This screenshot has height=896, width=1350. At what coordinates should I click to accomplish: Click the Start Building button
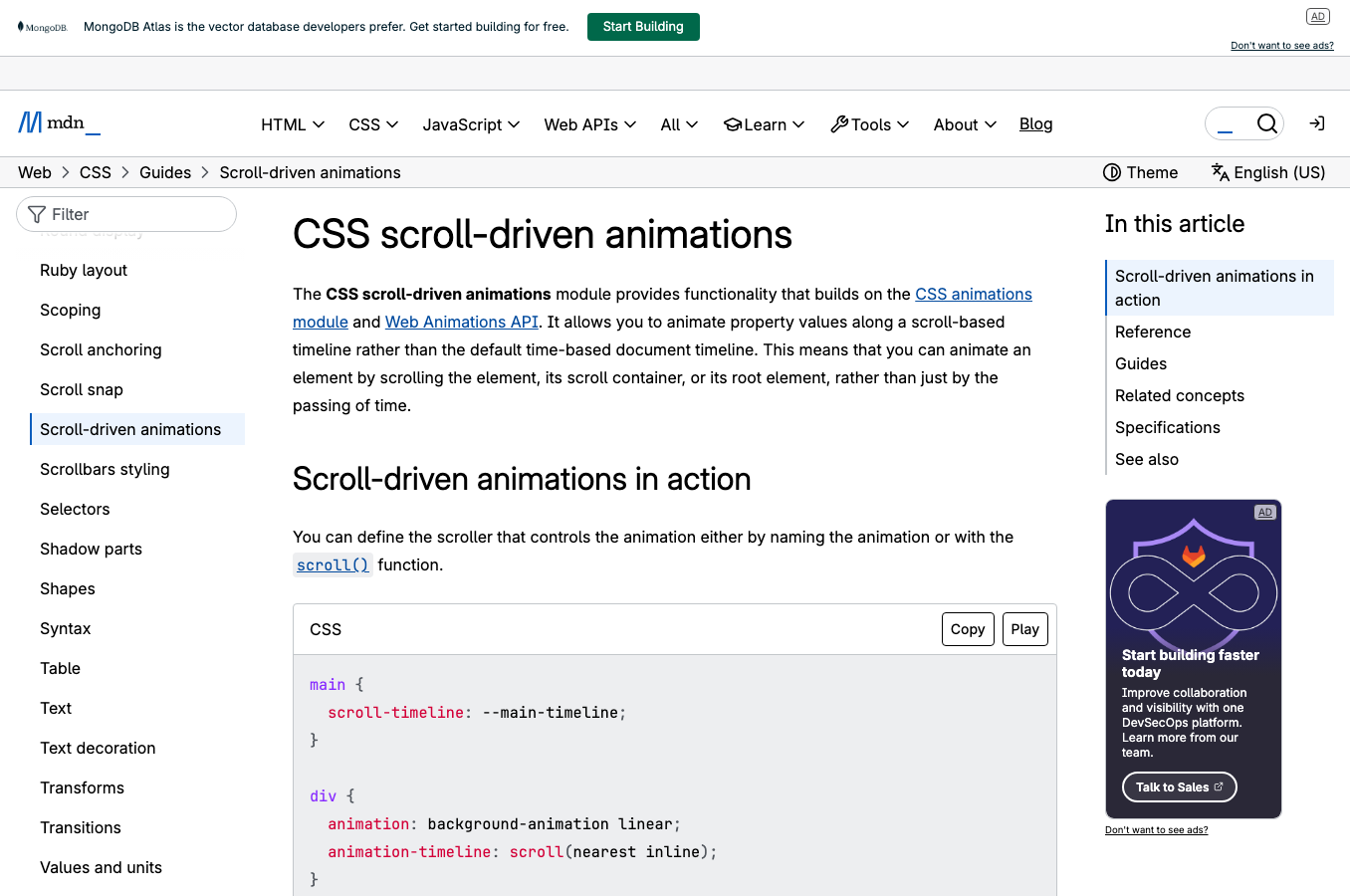click(x=642, y=26)
